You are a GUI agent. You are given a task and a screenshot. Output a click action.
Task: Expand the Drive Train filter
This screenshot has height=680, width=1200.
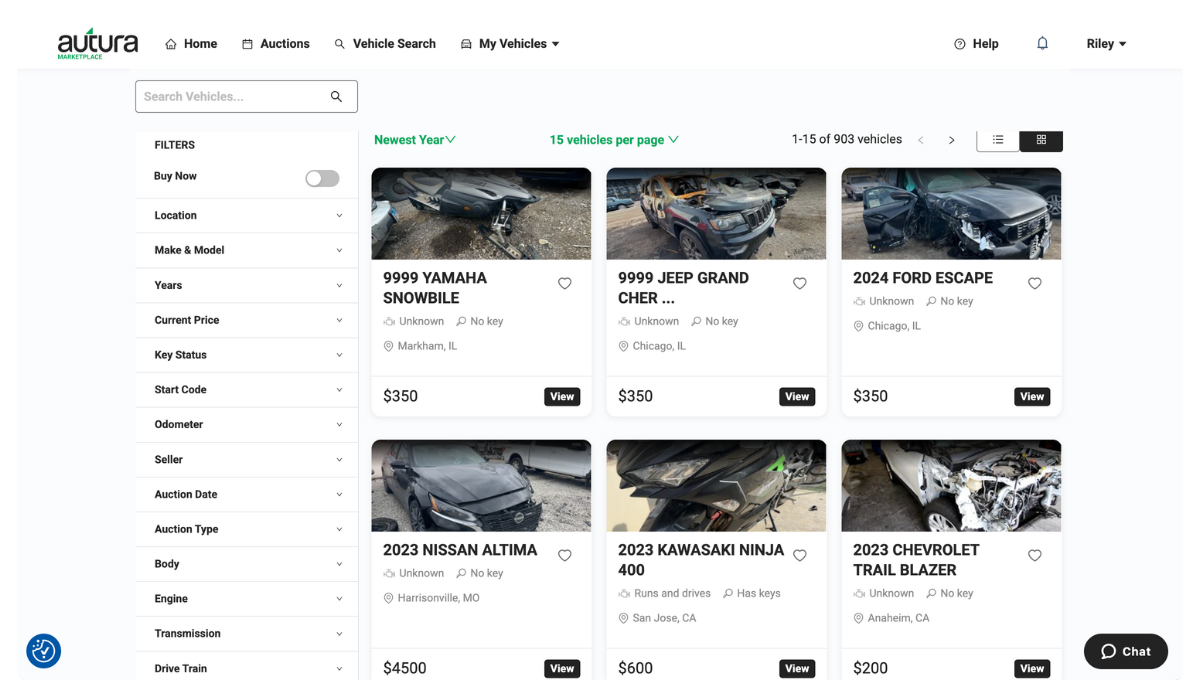(247, 667)
